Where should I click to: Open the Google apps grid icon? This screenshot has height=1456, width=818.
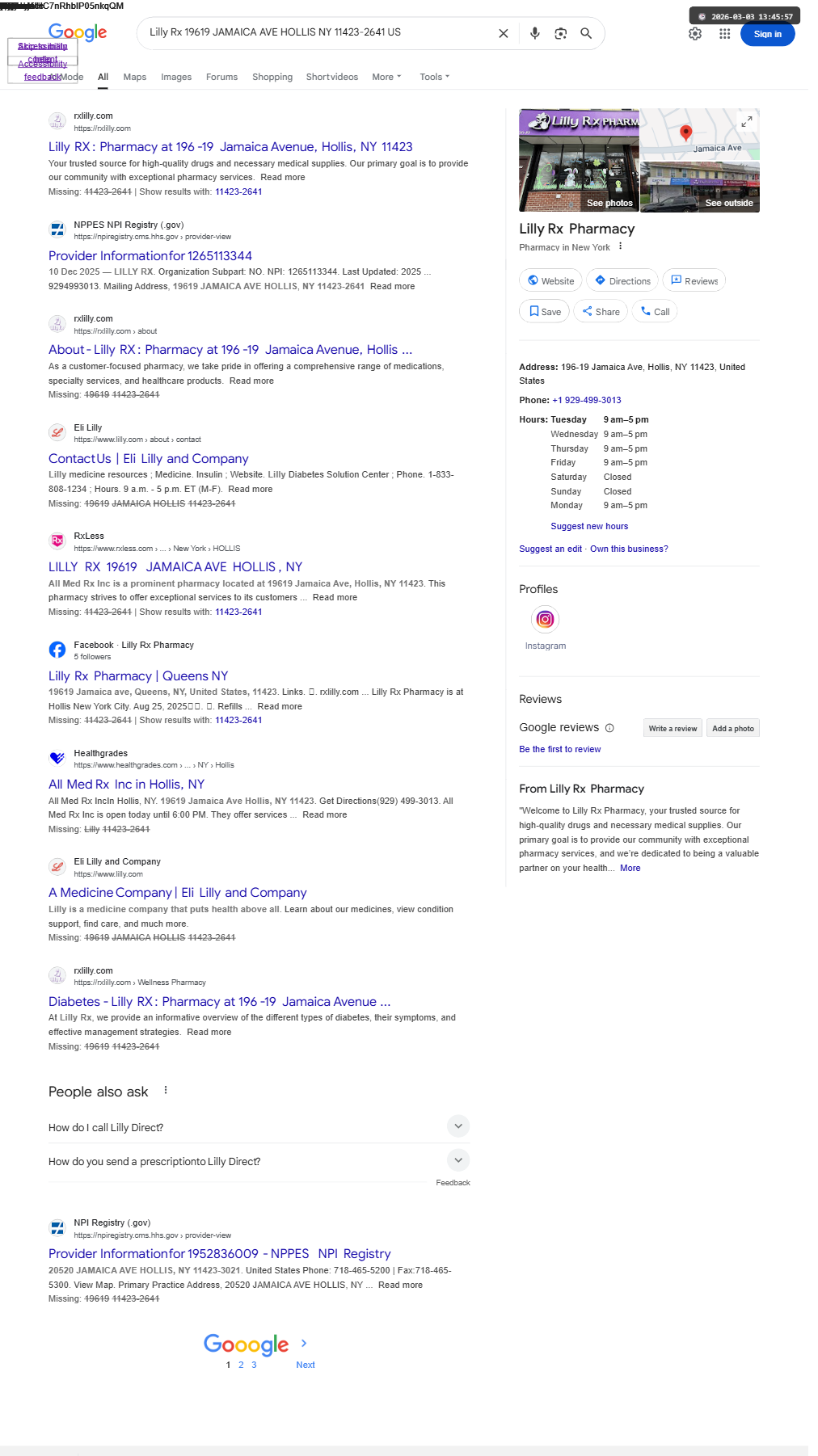pyautogui.click(x=725, y=34)
